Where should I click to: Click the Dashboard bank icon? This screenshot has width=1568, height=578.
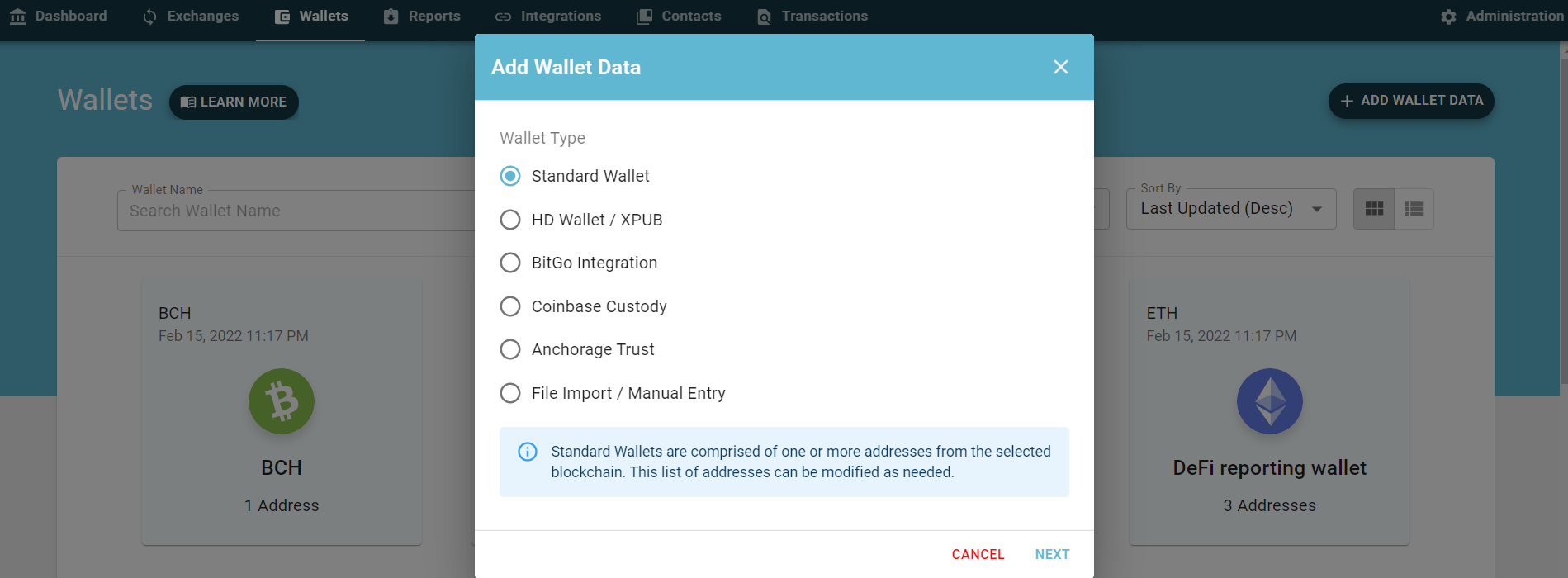point(18,16)
